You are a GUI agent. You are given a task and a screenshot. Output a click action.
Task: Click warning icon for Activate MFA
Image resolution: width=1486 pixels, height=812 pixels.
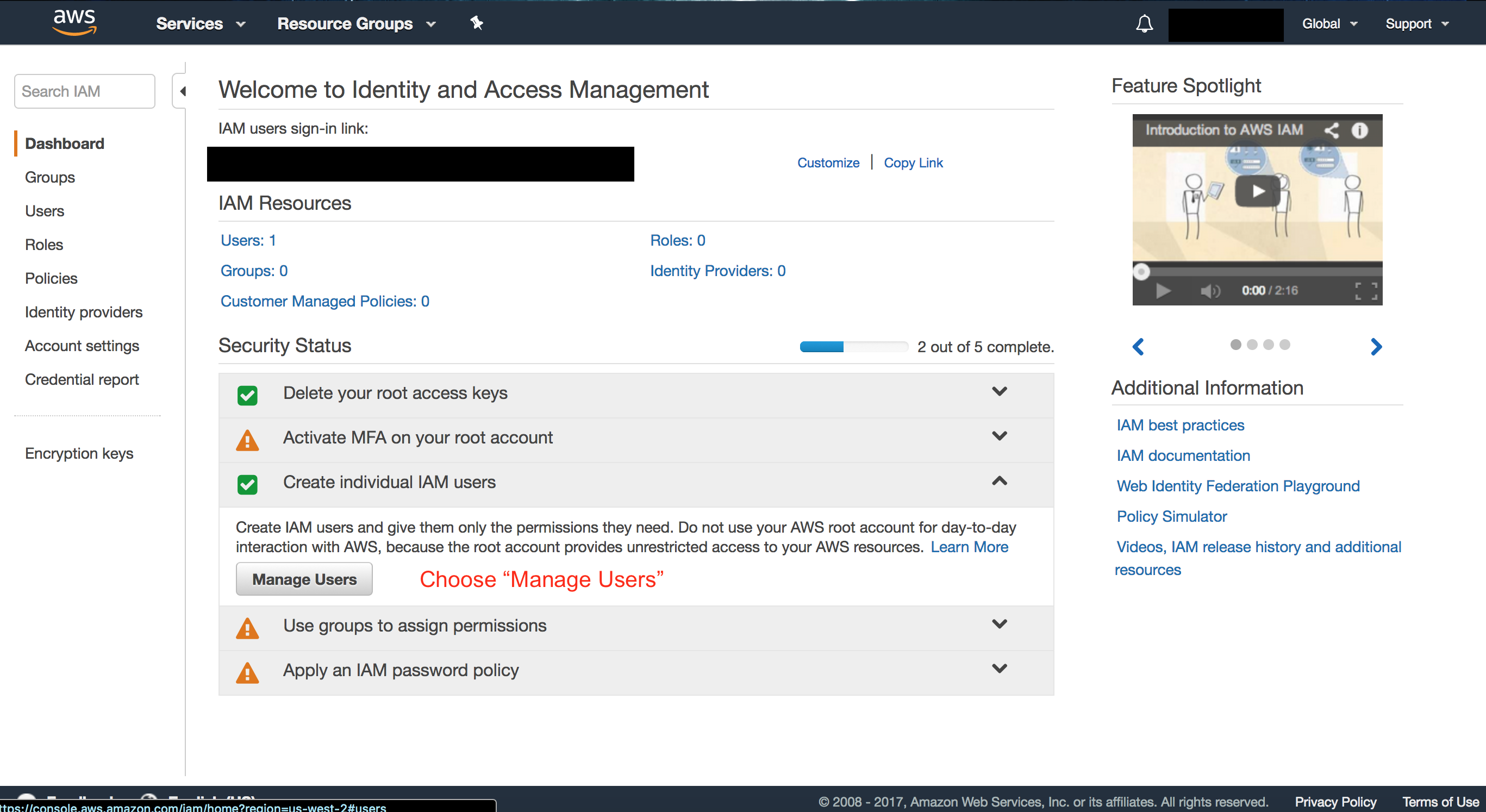[247, 440]
